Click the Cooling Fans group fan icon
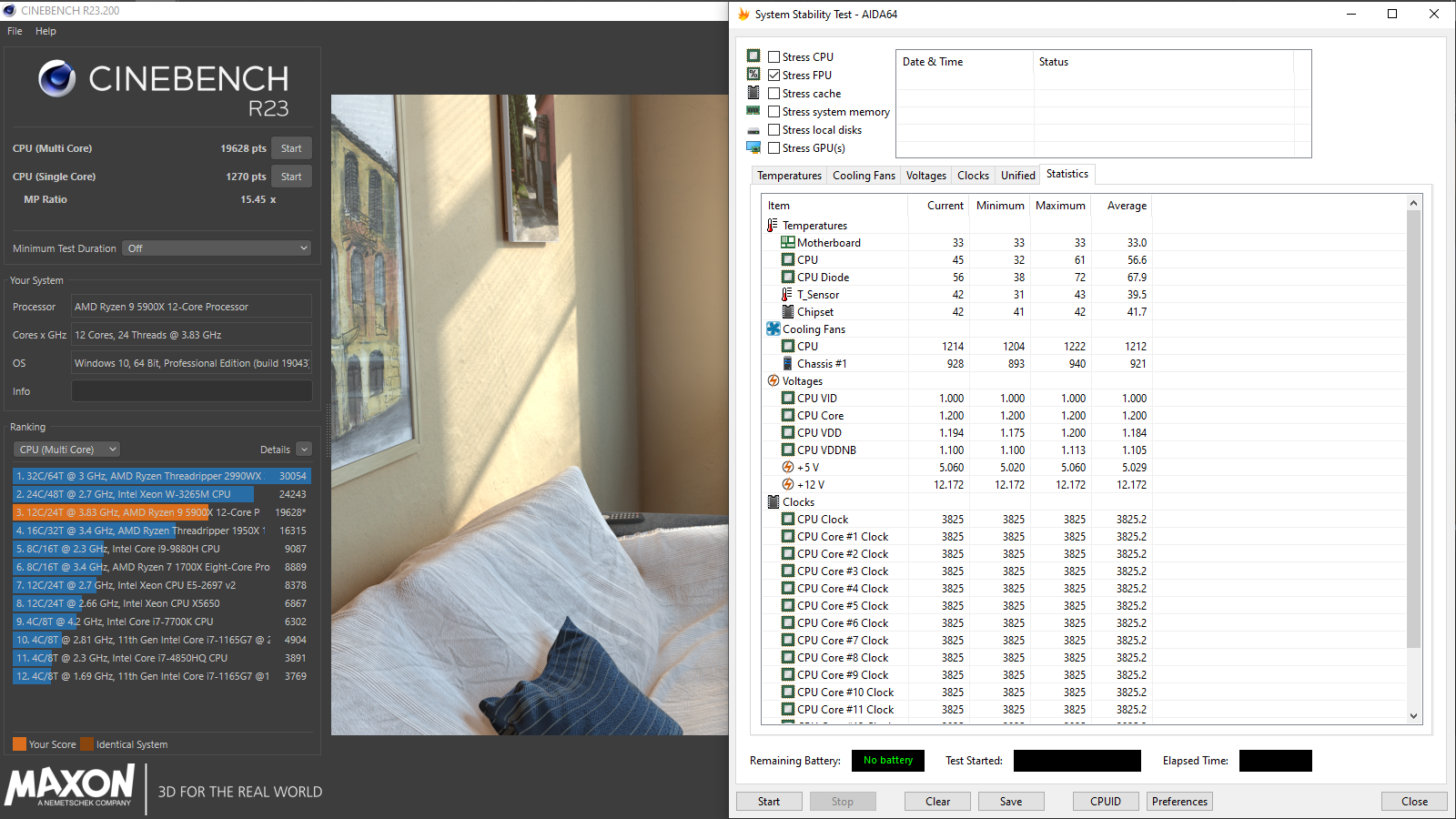 click(x=773, y=329)
